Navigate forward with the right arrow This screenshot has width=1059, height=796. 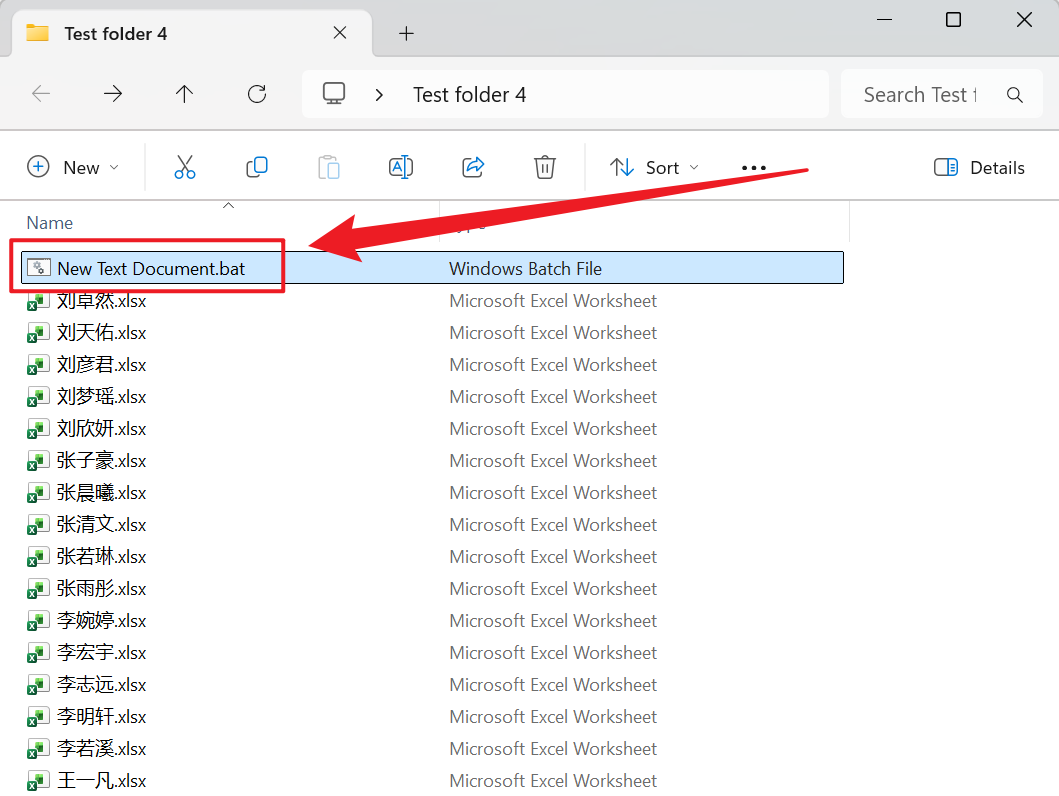point(113,94)
